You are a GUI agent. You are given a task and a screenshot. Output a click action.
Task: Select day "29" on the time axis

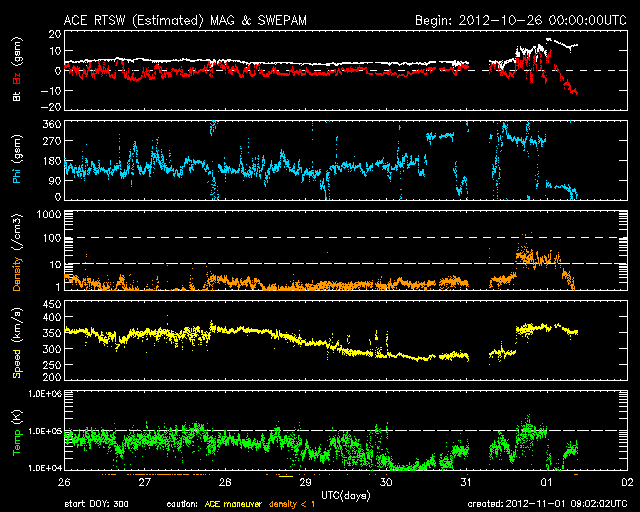pos(305,482)
